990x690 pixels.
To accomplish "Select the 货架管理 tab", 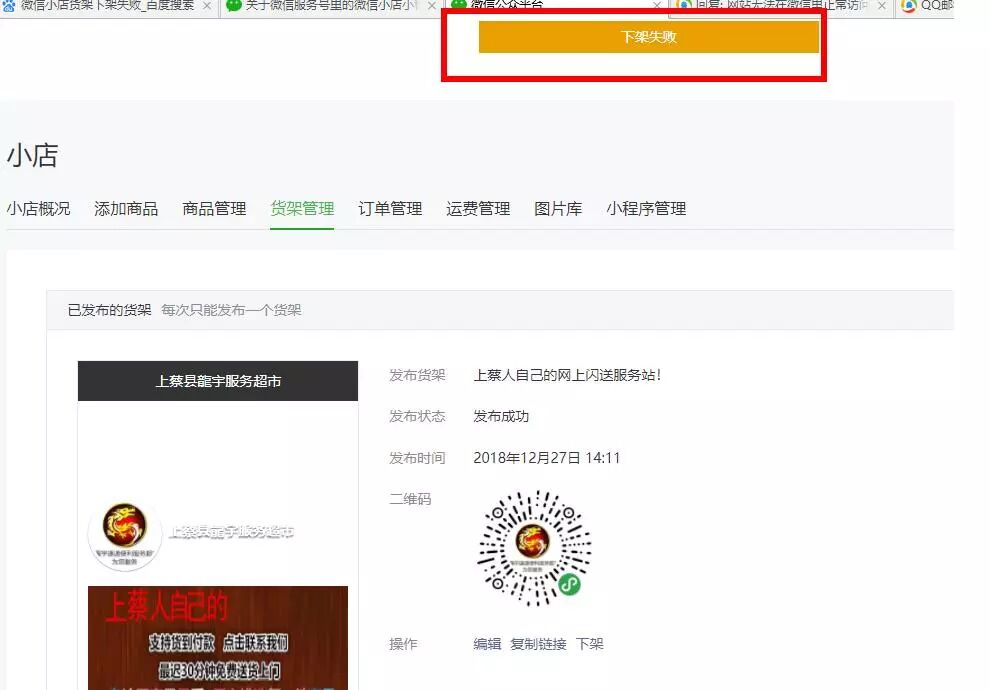I will [302, 209].
